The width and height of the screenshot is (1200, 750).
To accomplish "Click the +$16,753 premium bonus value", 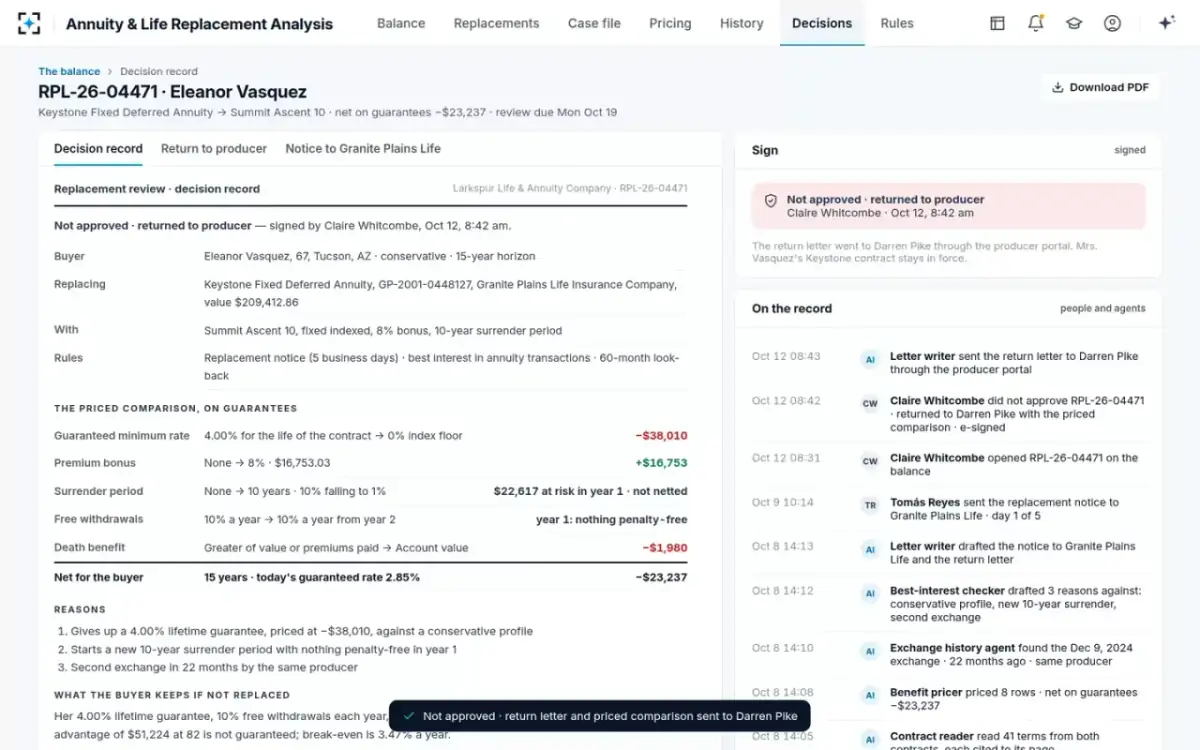I will [x=661, y=463].
